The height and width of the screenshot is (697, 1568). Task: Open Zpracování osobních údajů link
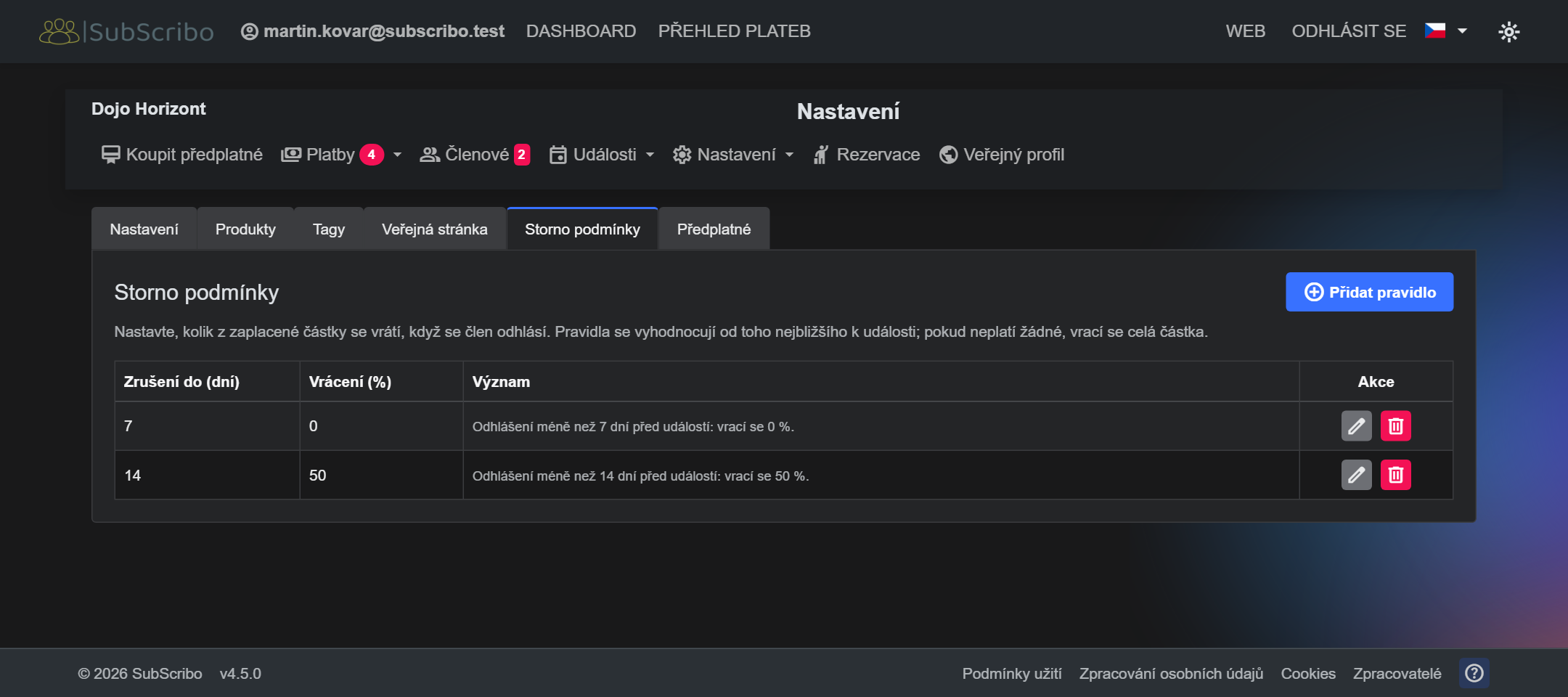1171,674
